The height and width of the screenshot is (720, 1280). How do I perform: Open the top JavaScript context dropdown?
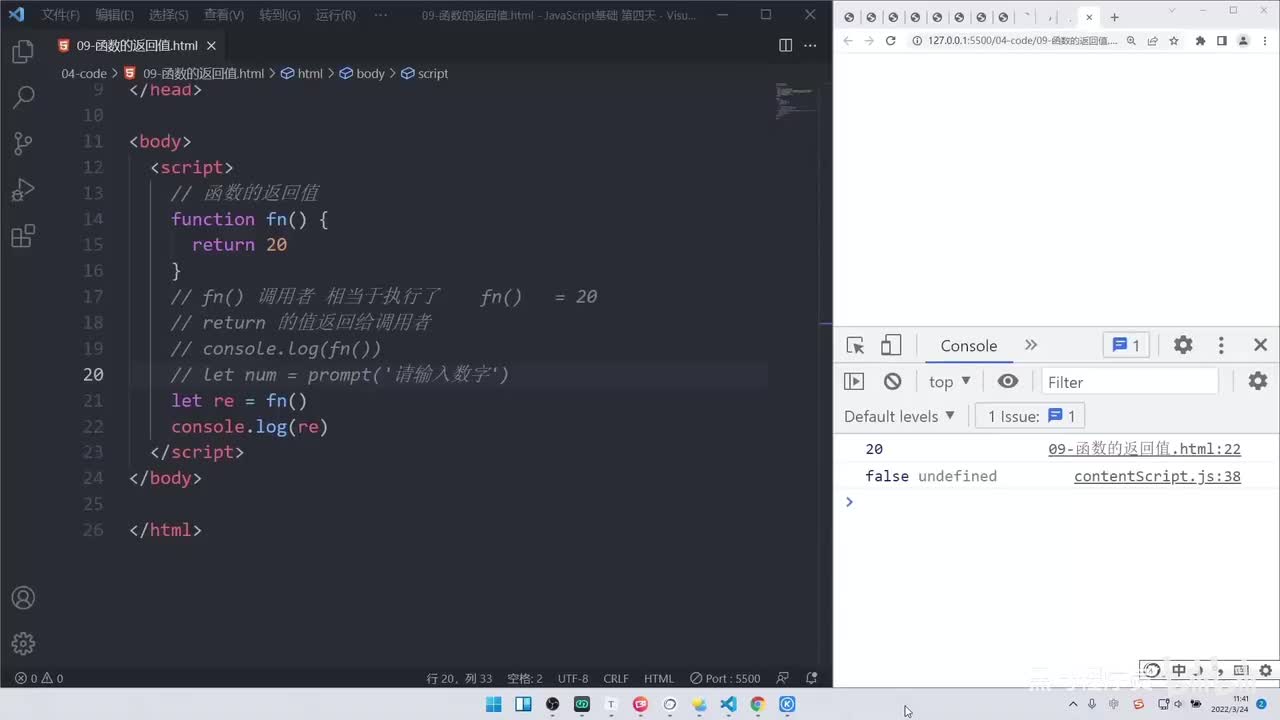[x=949, y=381]
